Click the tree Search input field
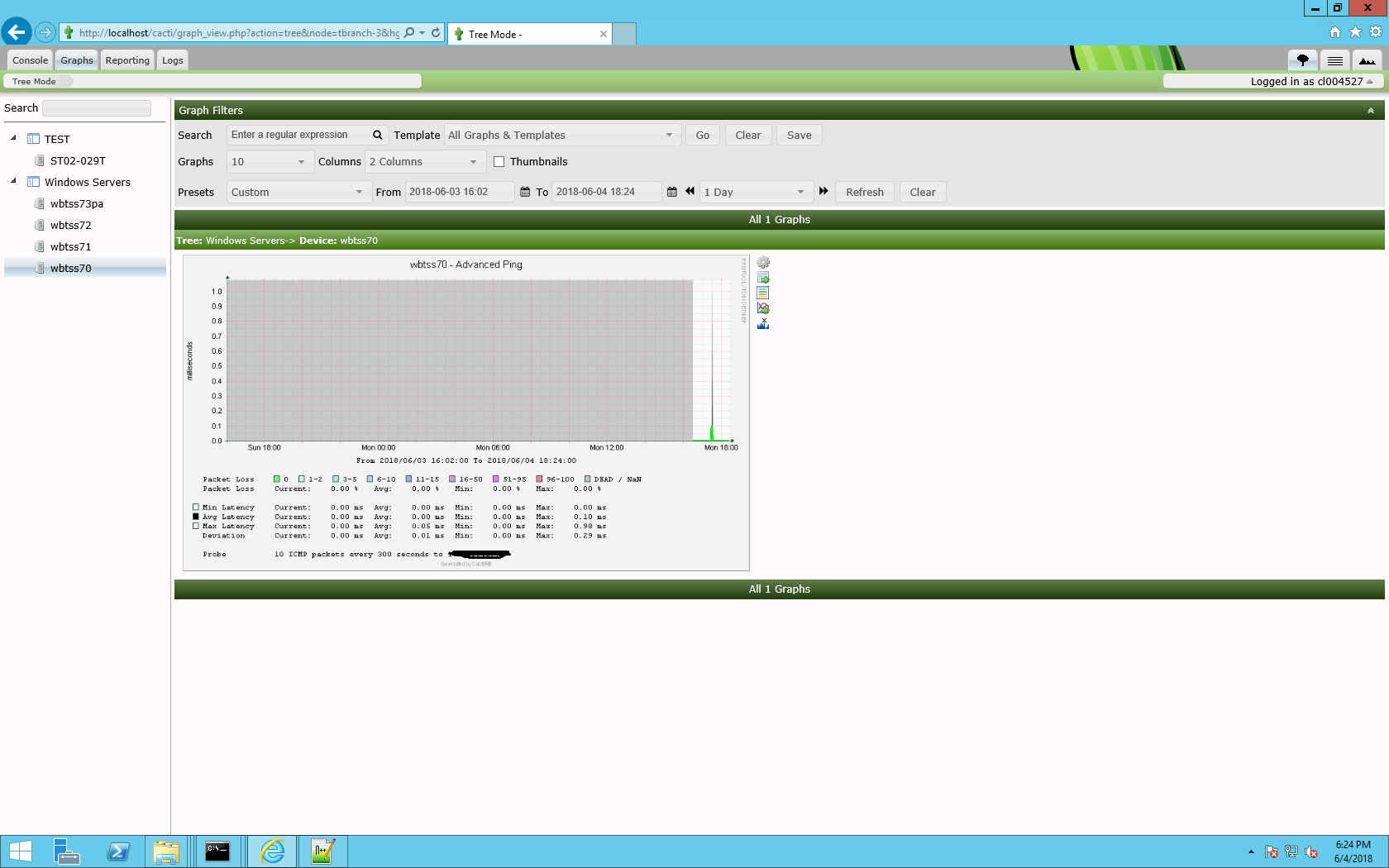Screen dimensions: 1389x868 [97, 108]
